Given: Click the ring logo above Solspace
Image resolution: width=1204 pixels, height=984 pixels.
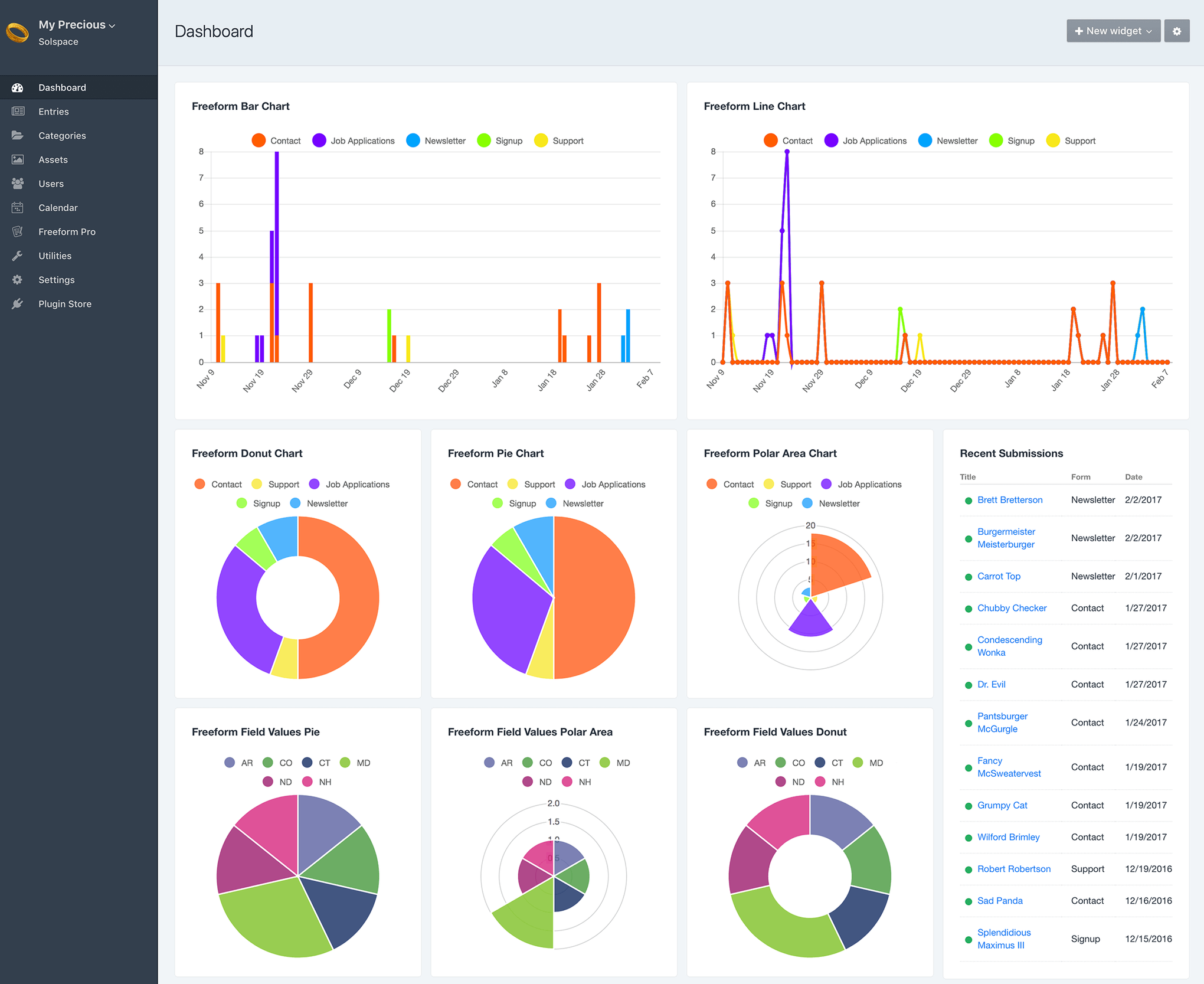Looking at the screenshot, I should [17, 32].
